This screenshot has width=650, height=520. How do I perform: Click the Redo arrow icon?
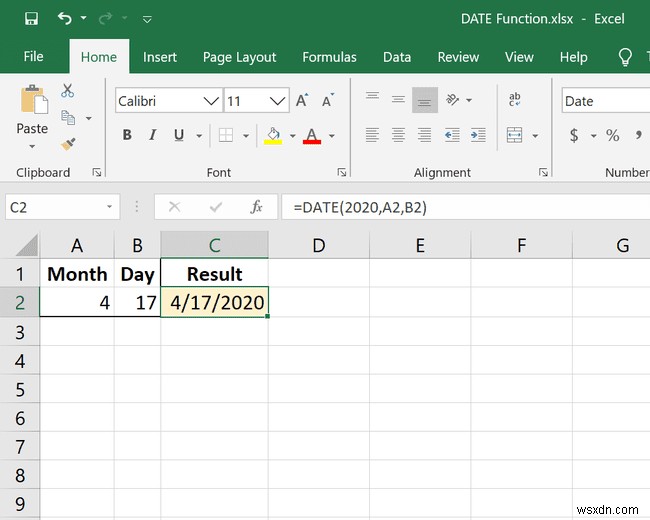click(x=106, y=18)
